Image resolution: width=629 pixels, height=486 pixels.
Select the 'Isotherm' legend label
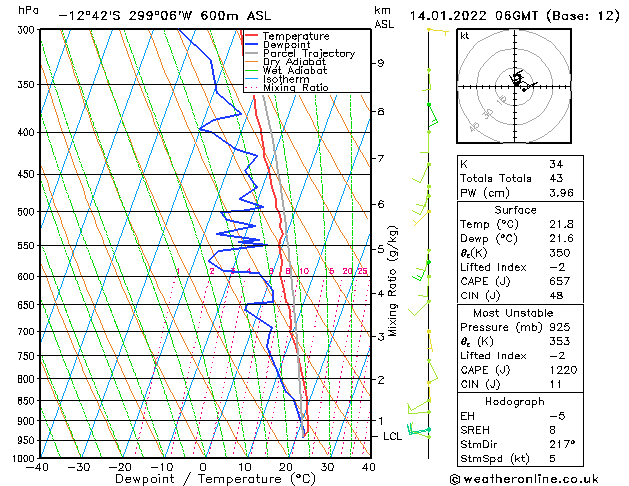coord(286,79)
